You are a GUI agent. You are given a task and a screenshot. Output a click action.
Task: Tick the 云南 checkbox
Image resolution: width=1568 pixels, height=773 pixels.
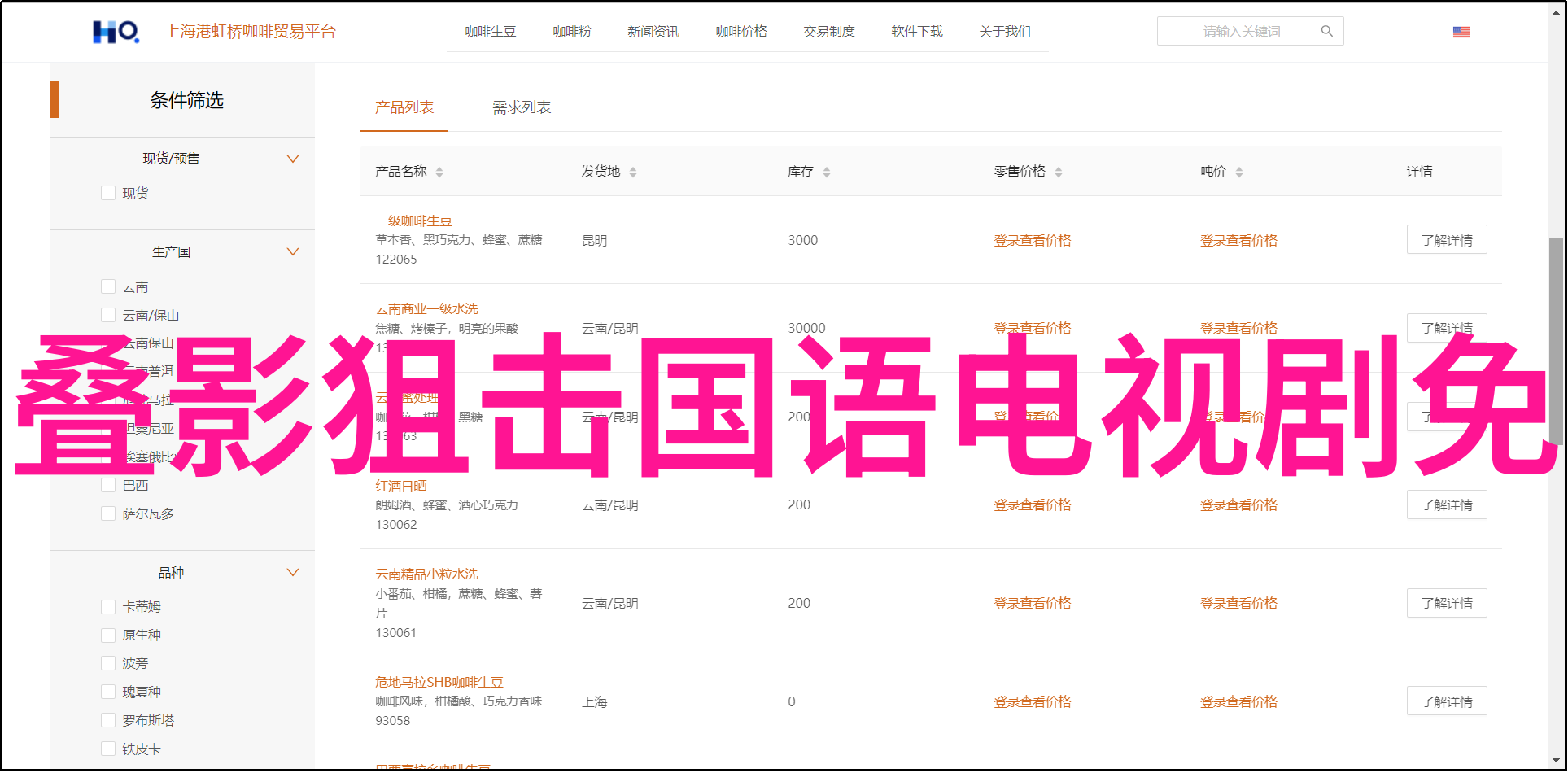(x=108, y=286)
